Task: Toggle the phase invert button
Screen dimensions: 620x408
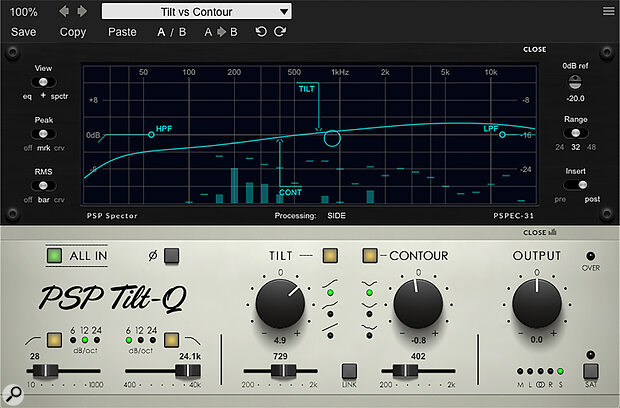Action: click(x=171, y=256)
